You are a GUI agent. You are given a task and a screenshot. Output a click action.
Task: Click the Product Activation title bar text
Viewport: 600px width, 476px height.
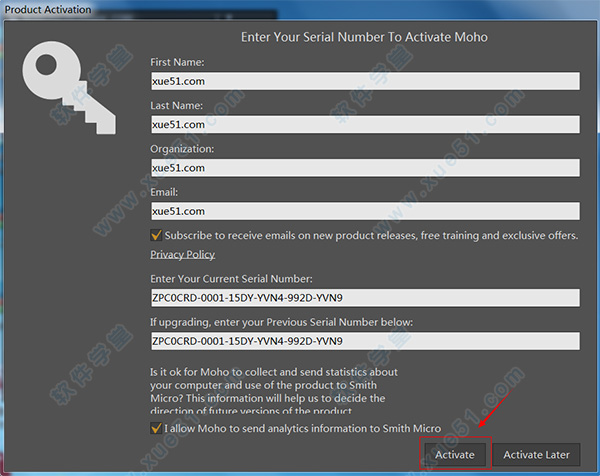coord(48,9)
